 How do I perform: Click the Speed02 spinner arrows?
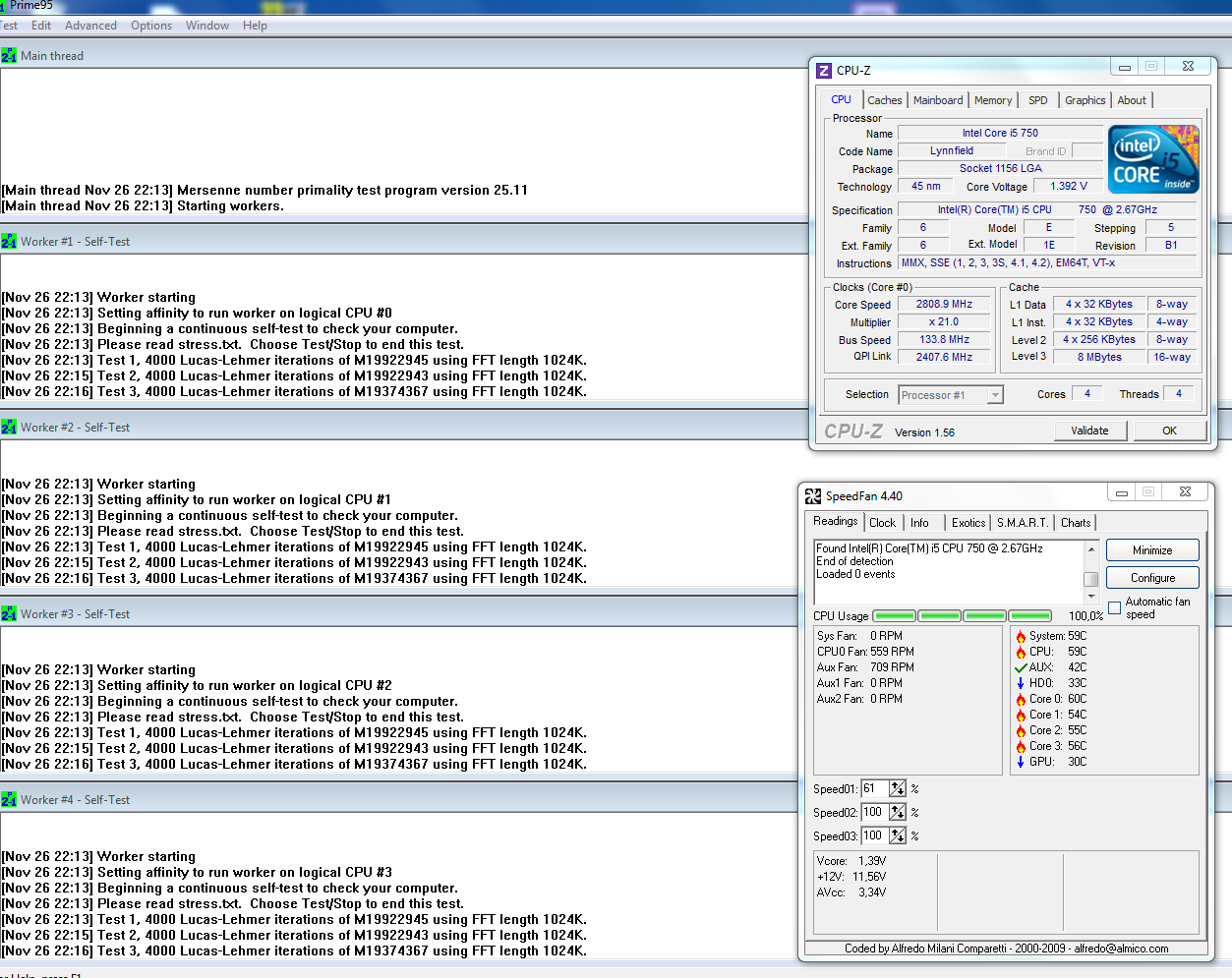pos(898,813)
